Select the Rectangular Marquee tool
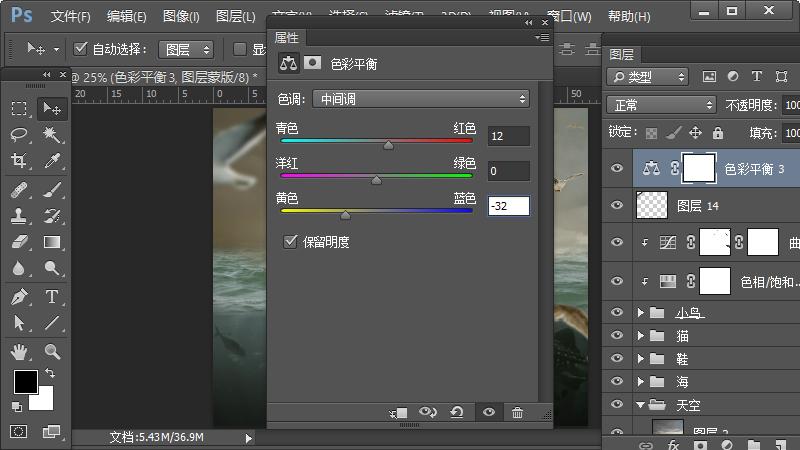 19,108
